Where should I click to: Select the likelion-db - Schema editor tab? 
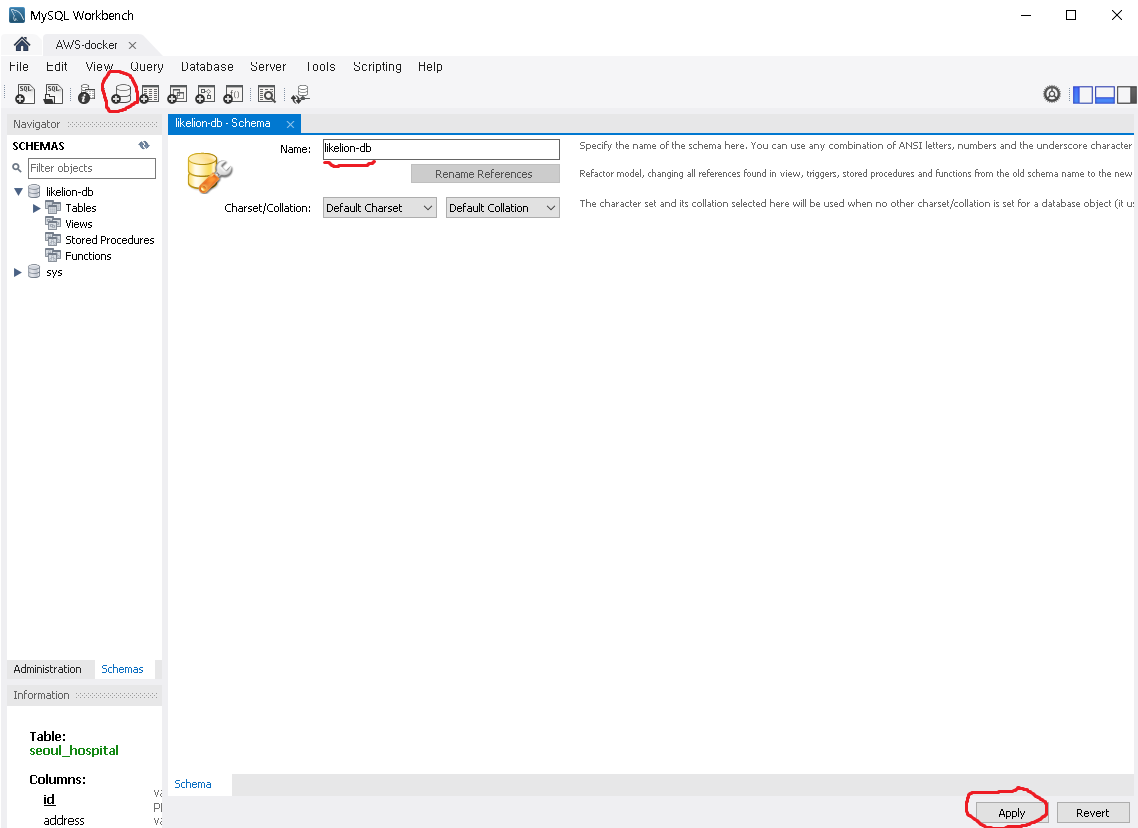(223, 123)
